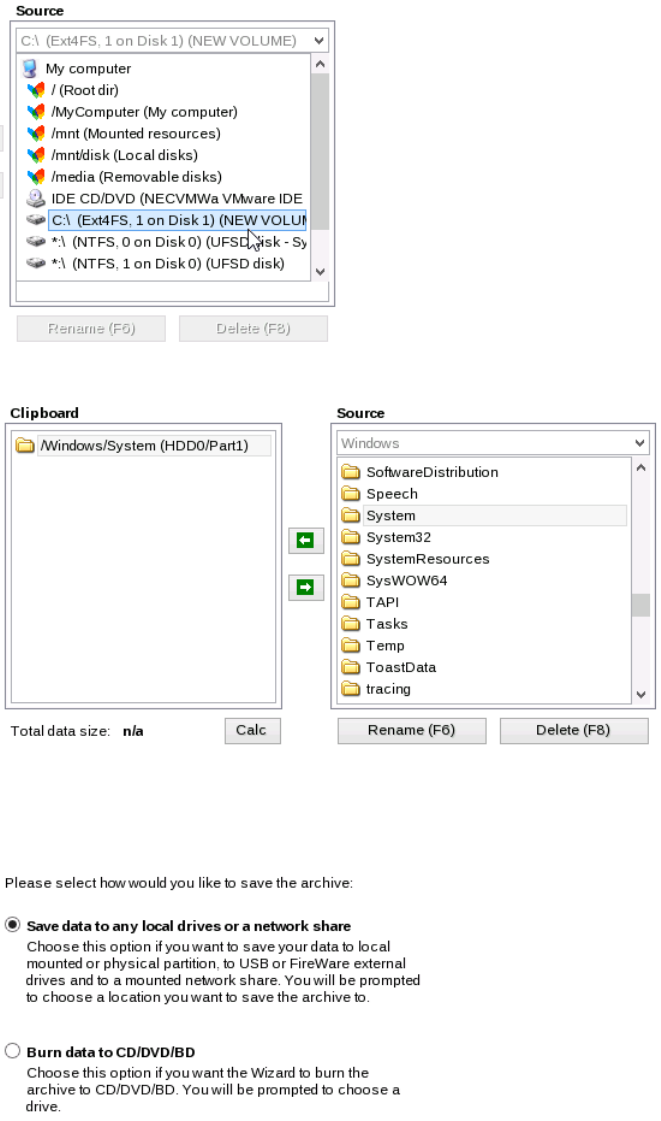661x1121 pixels.
Task: Select the System32 folder
Action: [x=392, y=537]
